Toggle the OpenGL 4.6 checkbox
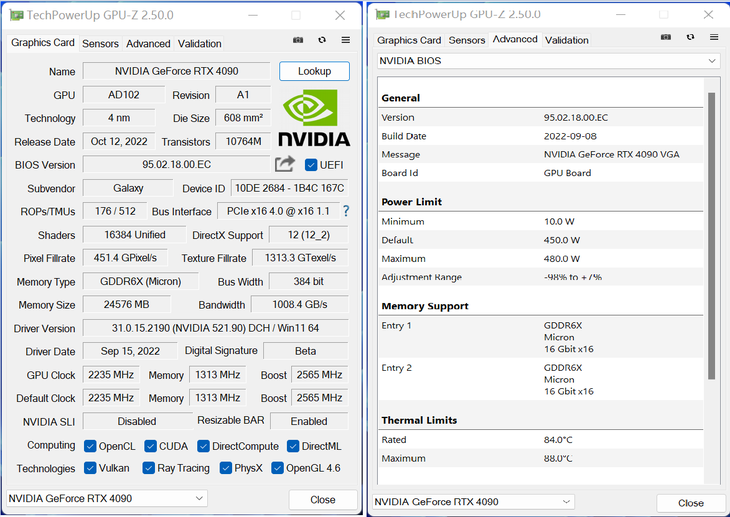The width and height of the screenshot is (730, 517). click(x=277, y=468)
